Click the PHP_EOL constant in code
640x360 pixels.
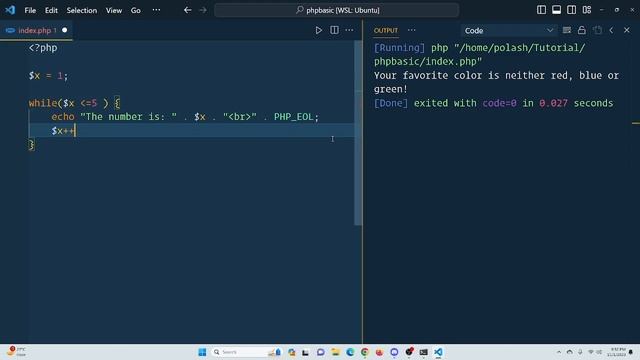tap(293, 117)
